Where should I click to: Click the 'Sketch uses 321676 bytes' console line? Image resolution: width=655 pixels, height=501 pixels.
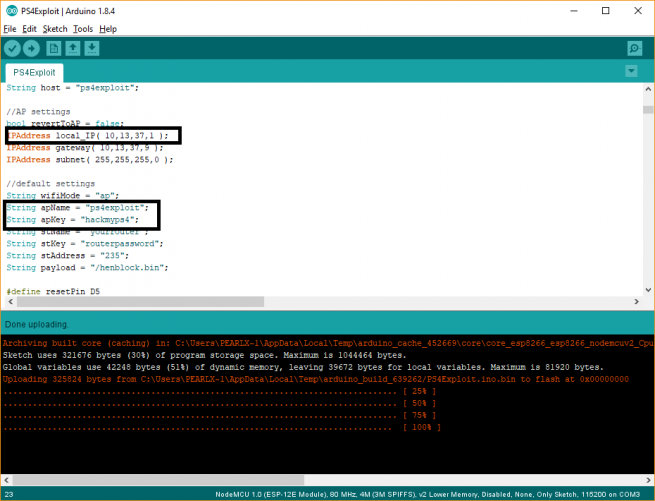[x=204, y=356]
